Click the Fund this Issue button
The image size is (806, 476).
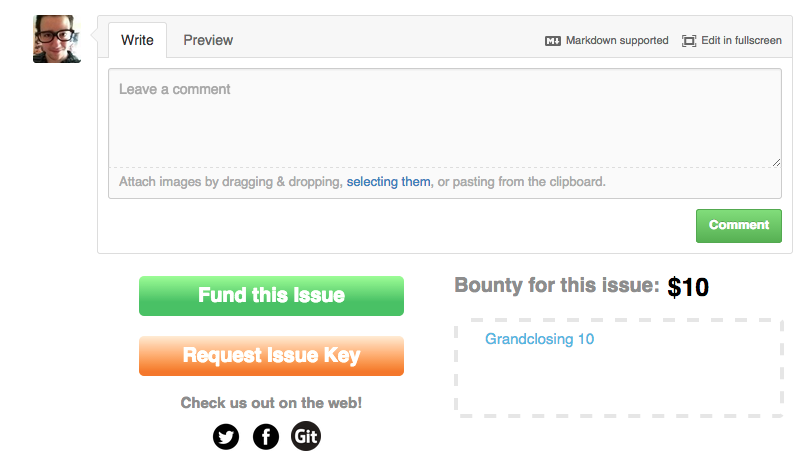point(271,296)
